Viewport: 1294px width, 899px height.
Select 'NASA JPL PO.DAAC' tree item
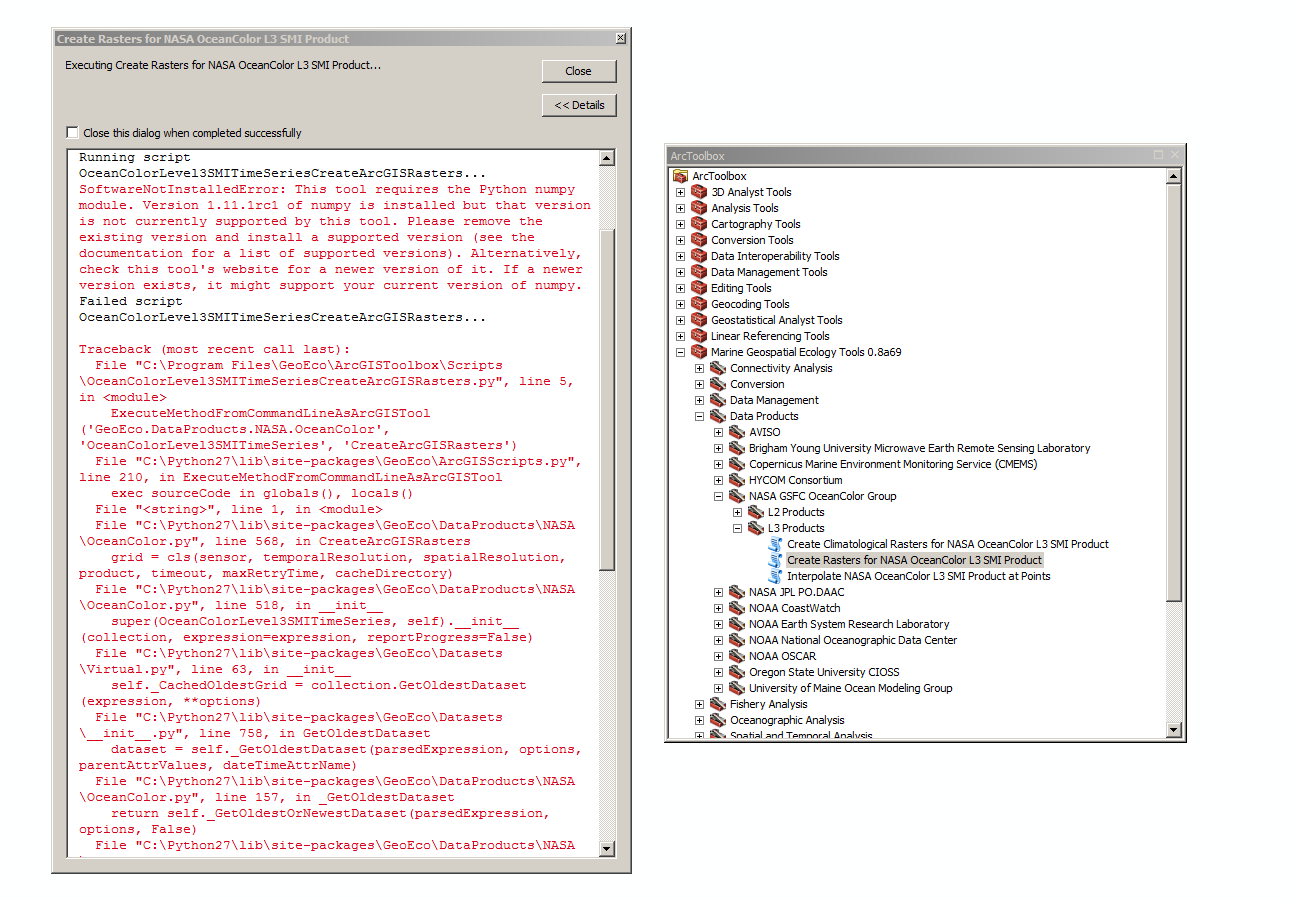click(x=797, y=592)
